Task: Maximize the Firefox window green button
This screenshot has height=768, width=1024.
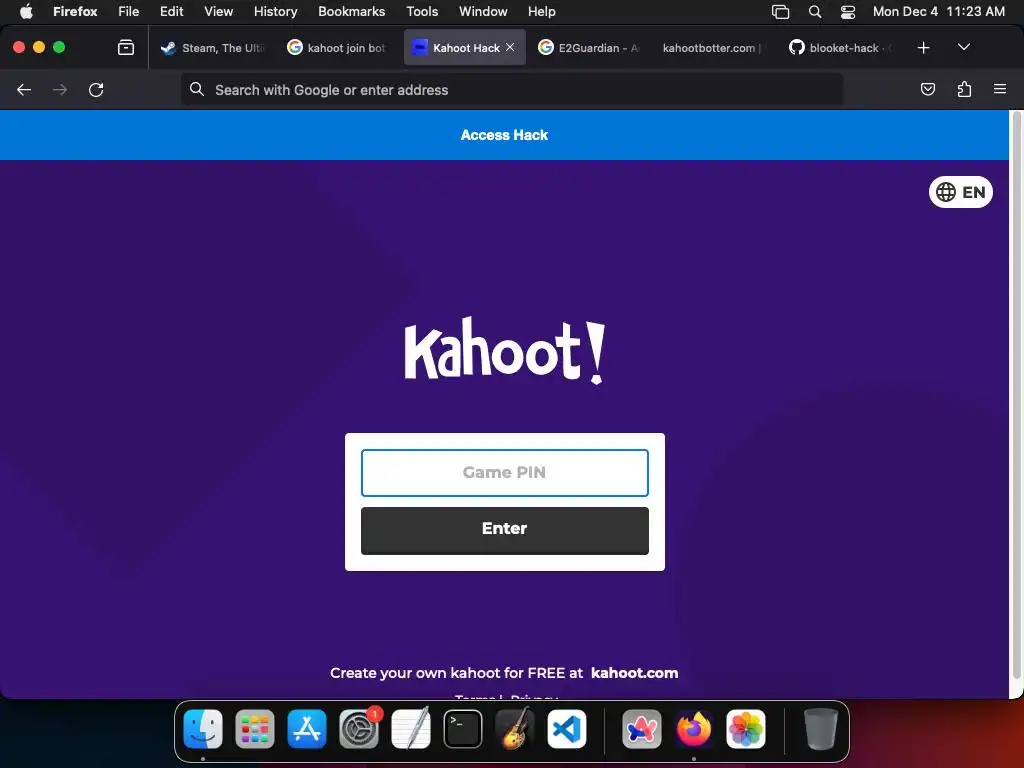Action: pyautogui.click(x=59, y=47)
